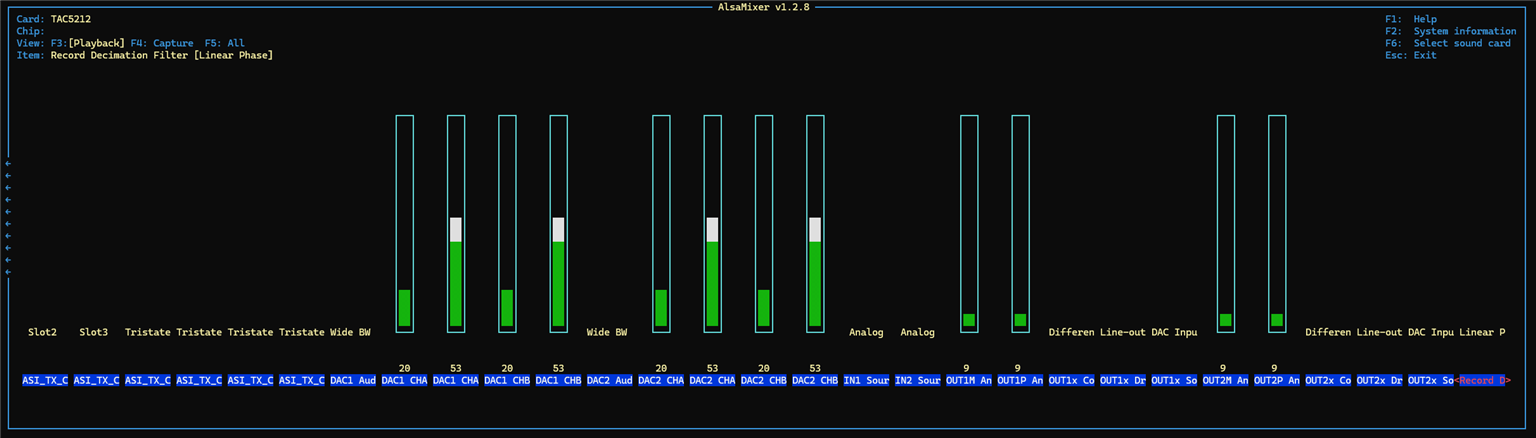This screenshot has width=1536, height=438.
Task: Select the DAC1 Aud control label
Action: [x=353, y=380]
